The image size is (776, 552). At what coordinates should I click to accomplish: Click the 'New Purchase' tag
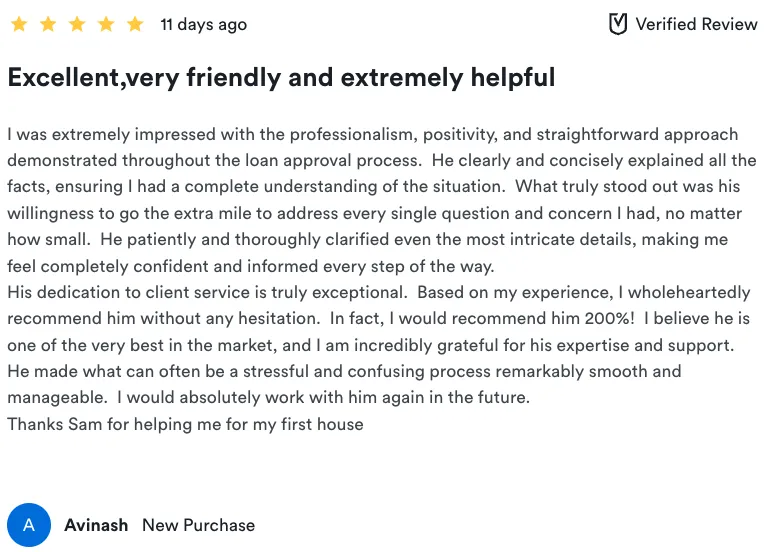(x=198, y=525)
